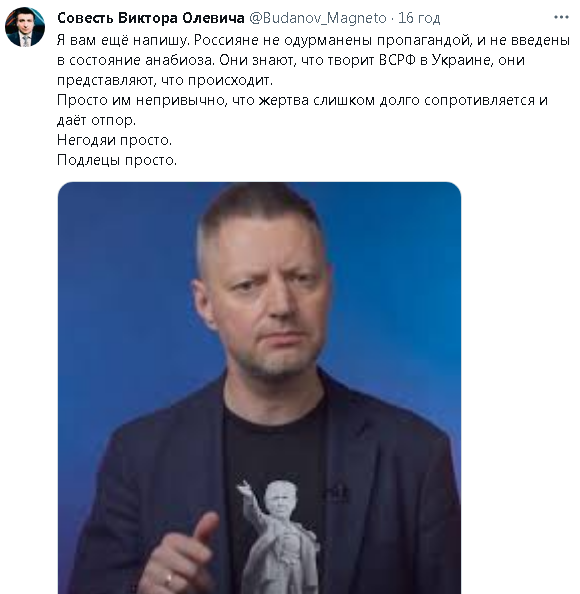The height and width of the screenshot is (594, 580).
Task: Click the word пропагандой in the tweet
Action: tap(424, 41)
